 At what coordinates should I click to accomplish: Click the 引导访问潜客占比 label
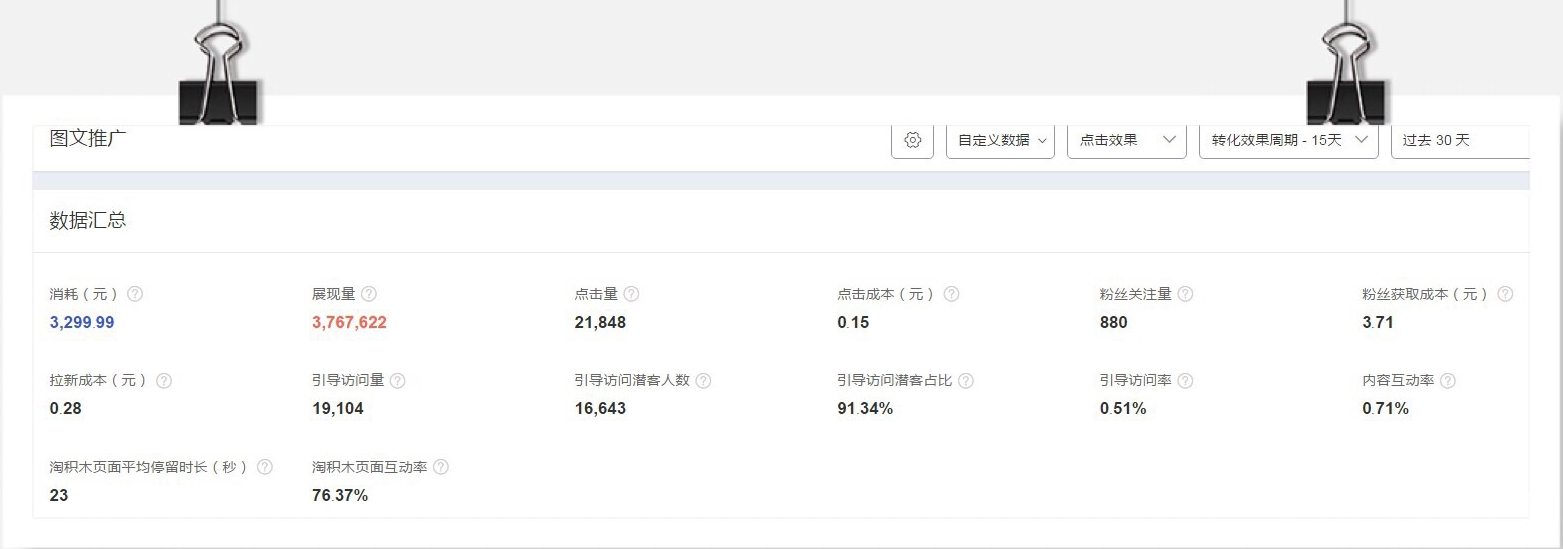[894, 381]
